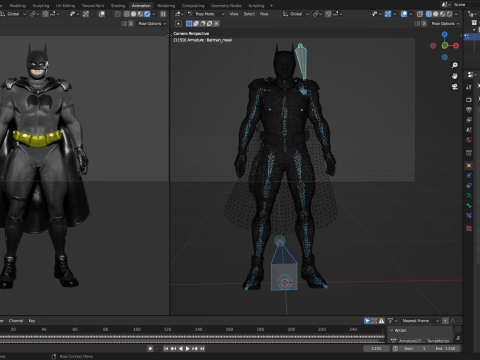Select rendered shading in left viewport
This screenshot has width=480, height=360.
pos(147,14)
